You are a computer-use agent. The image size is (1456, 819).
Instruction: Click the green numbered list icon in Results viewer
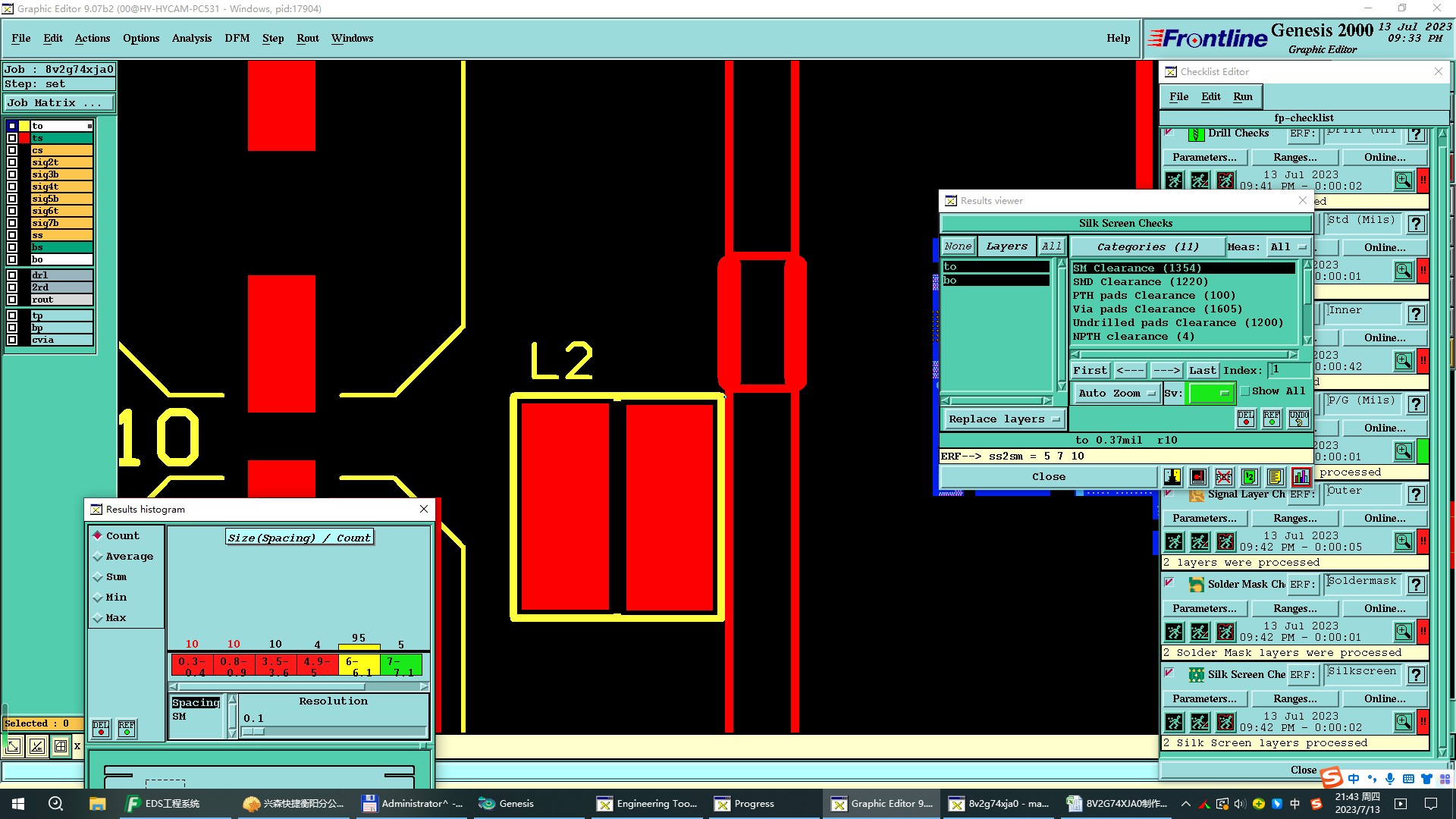click(x=1249, y=477)
